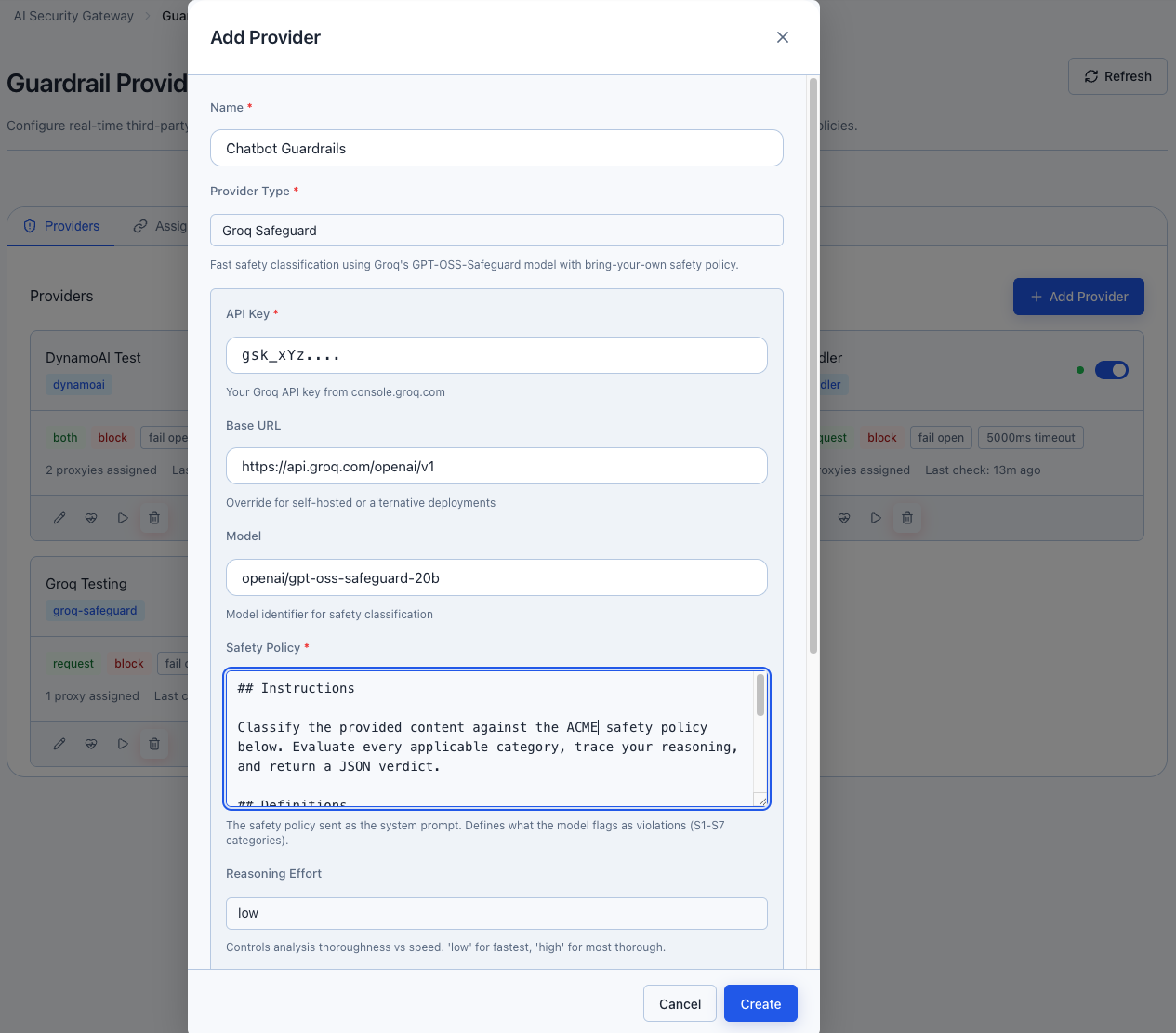Run a test on the Groq Testing provider

click(123, 744)
